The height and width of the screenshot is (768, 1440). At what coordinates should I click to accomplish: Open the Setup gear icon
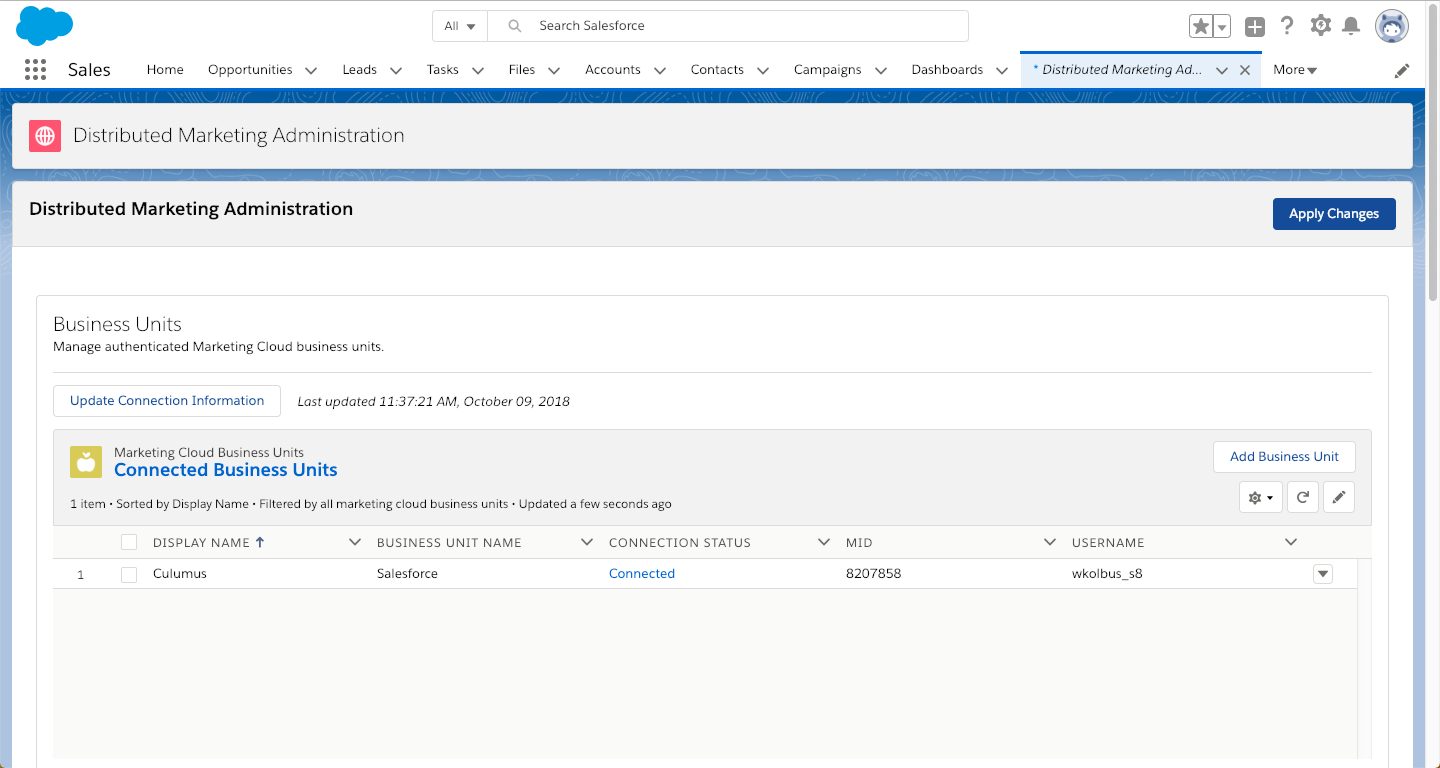click(x=1321, y=26)
